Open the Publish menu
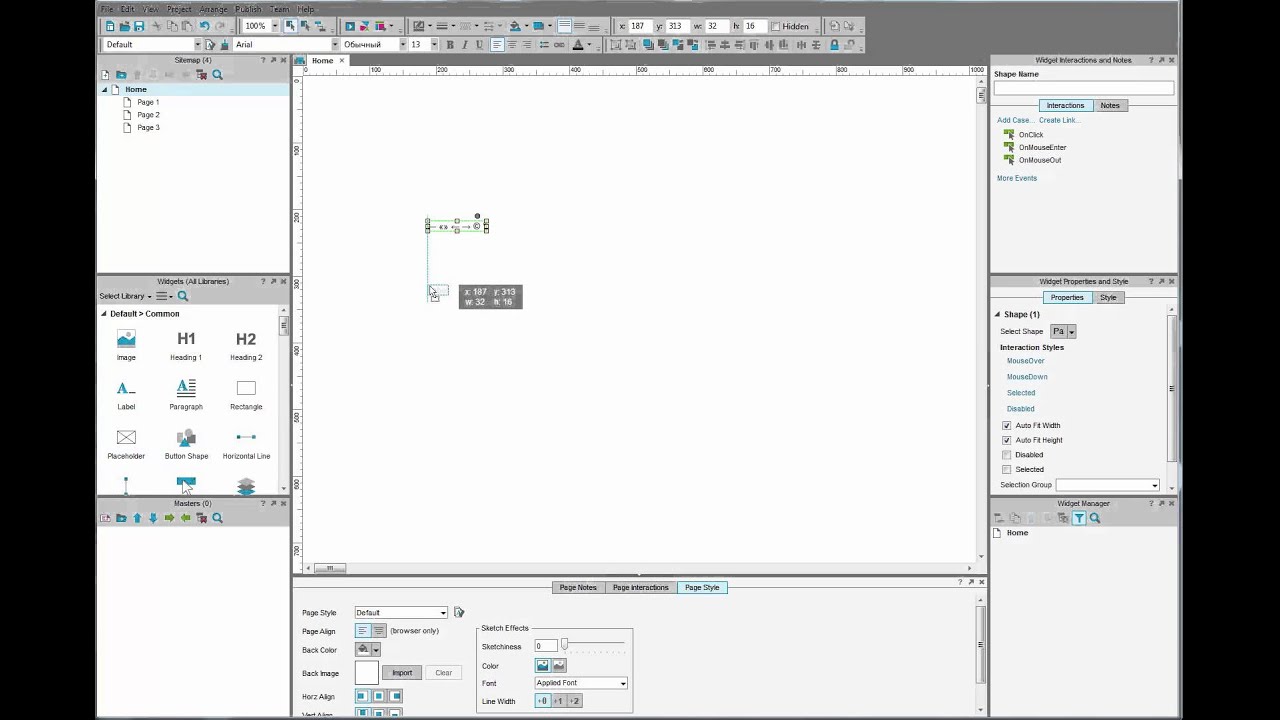1280x720 pixels. click(x=248, y=9)
